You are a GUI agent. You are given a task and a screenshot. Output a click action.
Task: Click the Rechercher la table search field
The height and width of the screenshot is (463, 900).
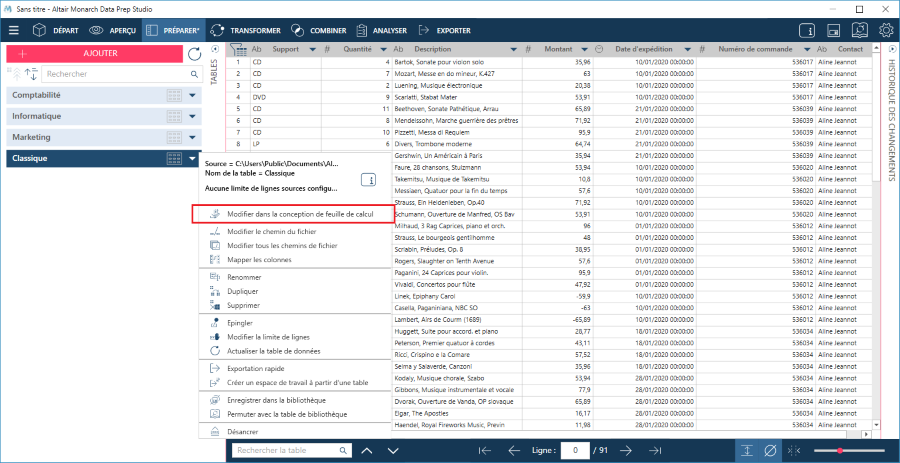coord(289,450)
